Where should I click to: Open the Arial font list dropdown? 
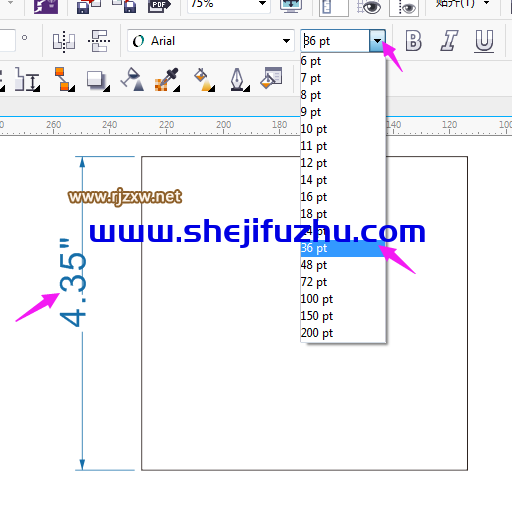[x=286, y=41]
